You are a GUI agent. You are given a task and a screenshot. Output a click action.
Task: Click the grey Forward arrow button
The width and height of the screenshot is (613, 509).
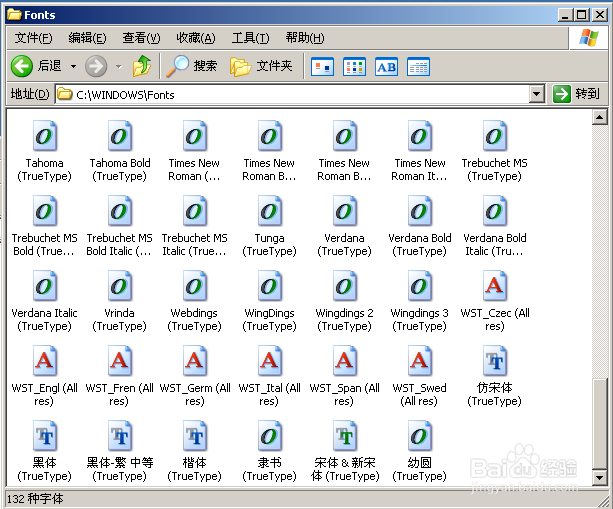pos(96,66)
